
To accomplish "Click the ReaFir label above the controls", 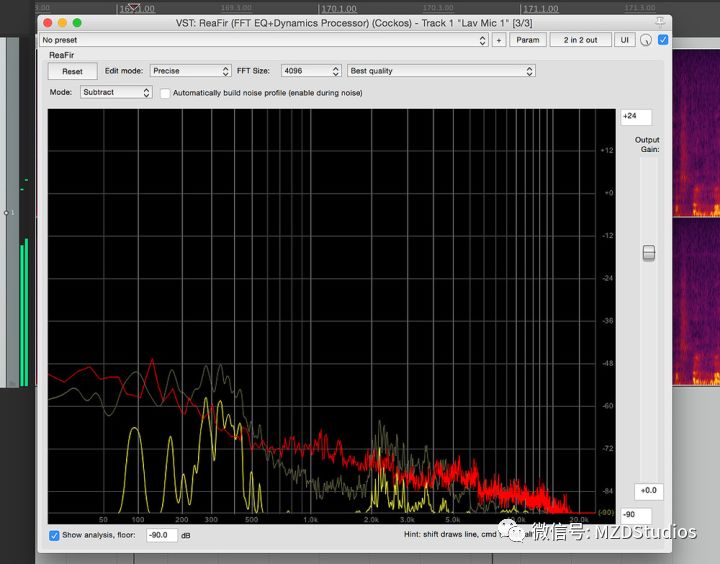I will 62,55.
